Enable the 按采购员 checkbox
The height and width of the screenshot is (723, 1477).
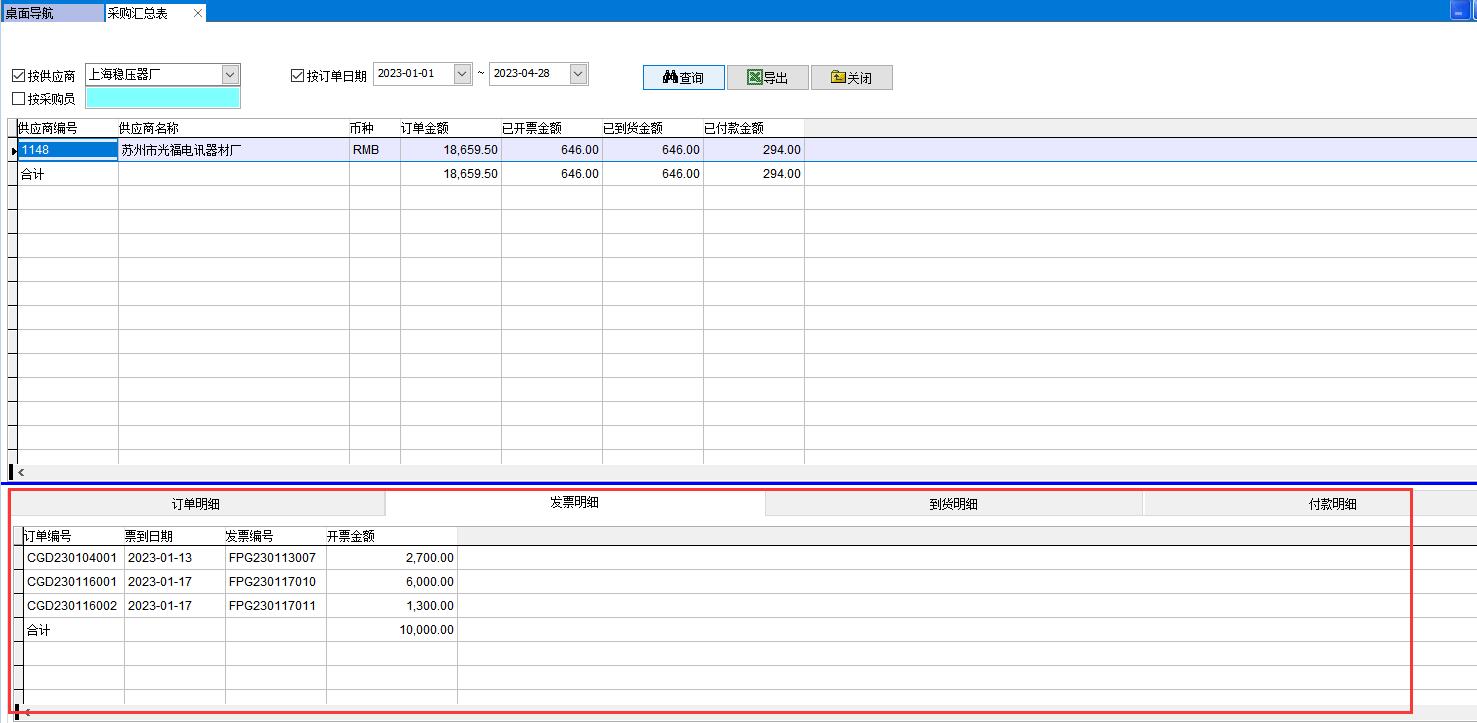coord(19,99)
